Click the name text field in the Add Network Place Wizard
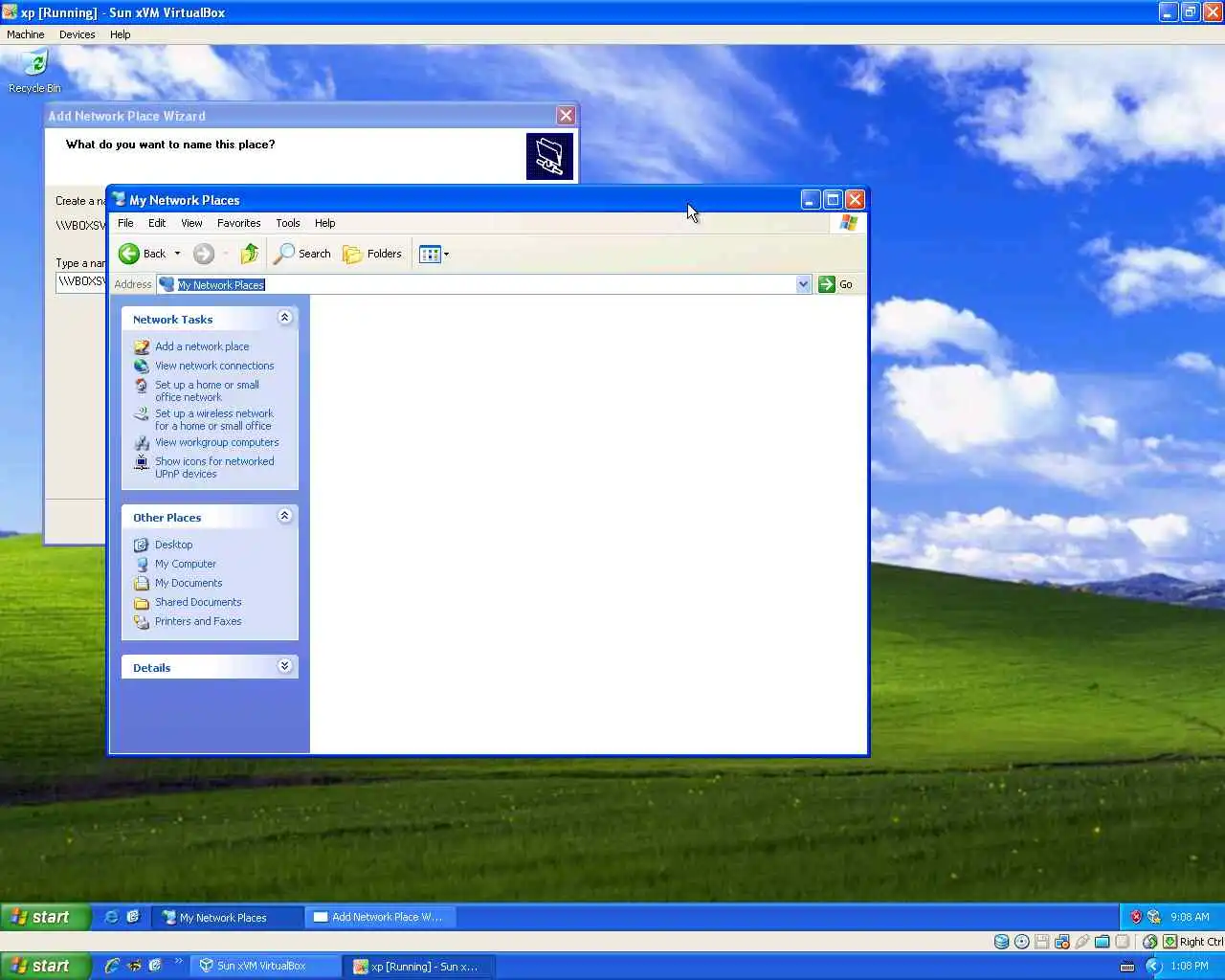 (81, 281)
